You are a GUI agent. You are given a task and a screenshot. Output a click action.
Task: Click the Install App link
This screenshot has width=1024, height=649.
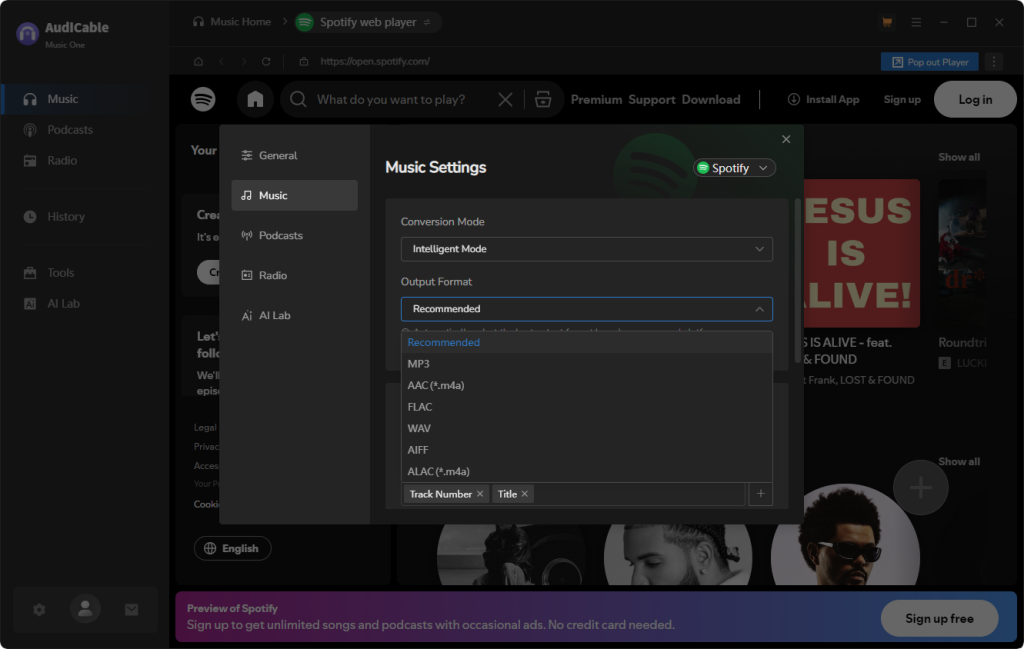coord(823,99)
